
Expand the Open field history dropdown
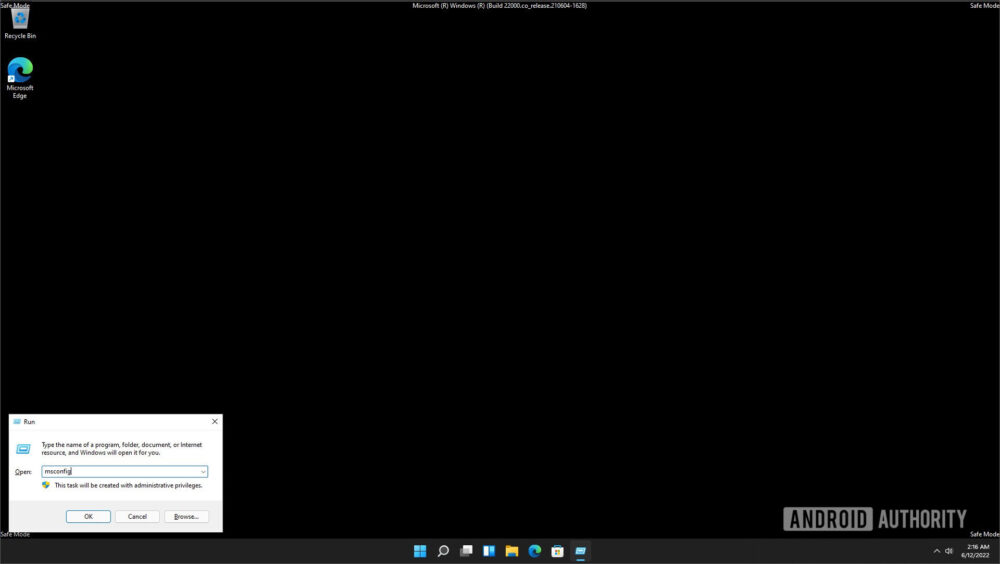coord(203,471)
